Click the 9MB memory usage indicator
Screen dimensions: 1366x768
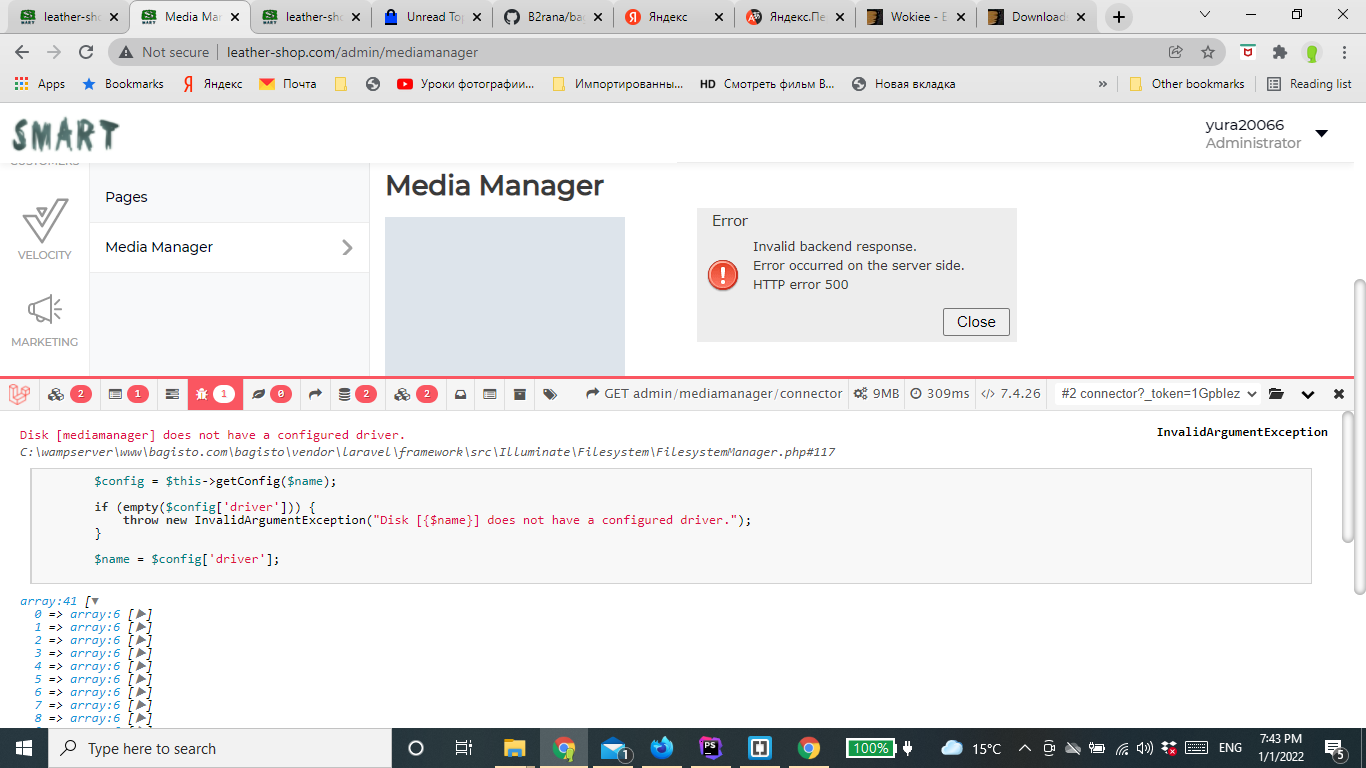(x=876, y=394)
